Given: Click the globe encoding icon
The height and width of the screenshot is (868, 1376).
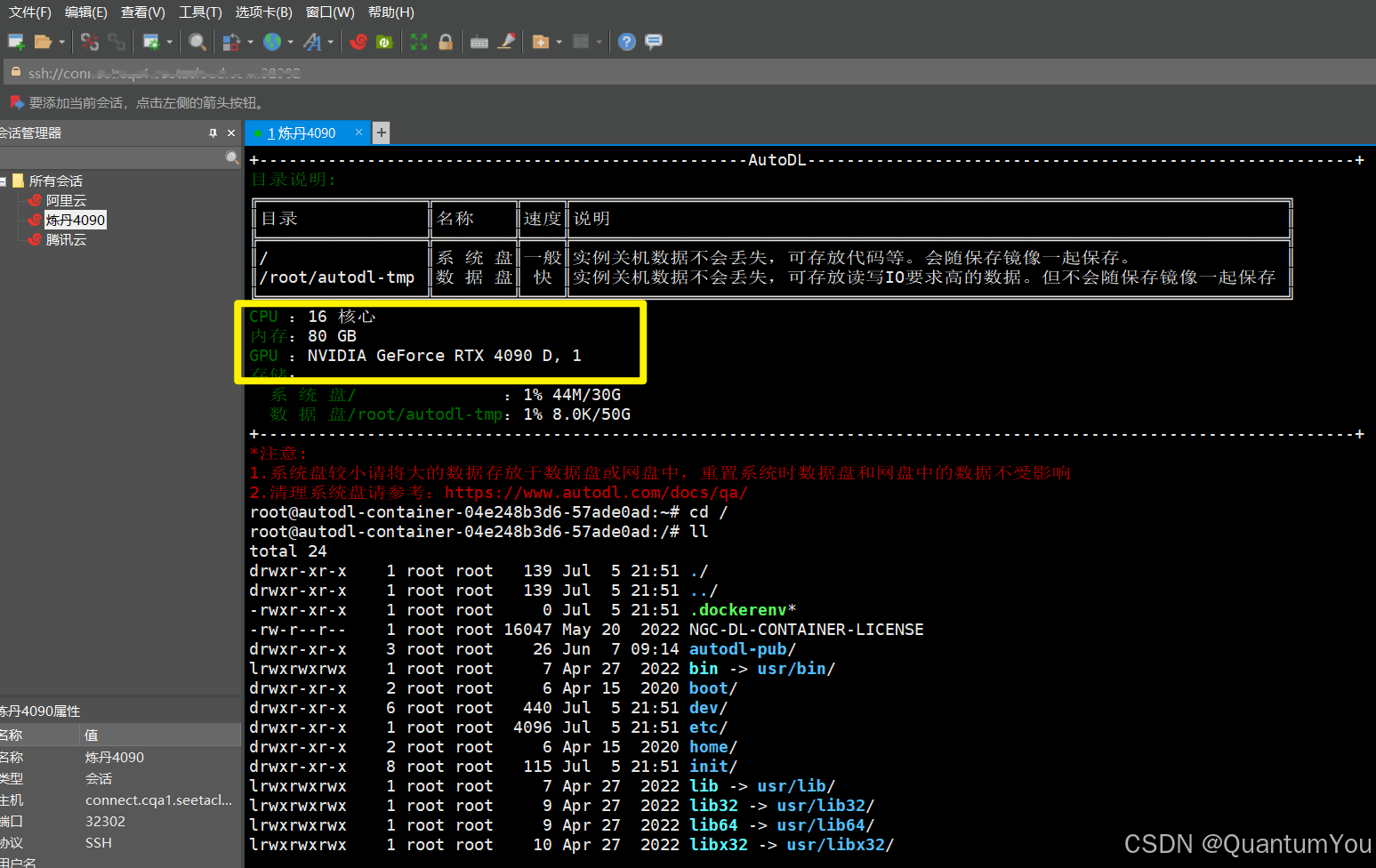Looking at the screenshot, I should pyautogui.click(x=272, y=42).
